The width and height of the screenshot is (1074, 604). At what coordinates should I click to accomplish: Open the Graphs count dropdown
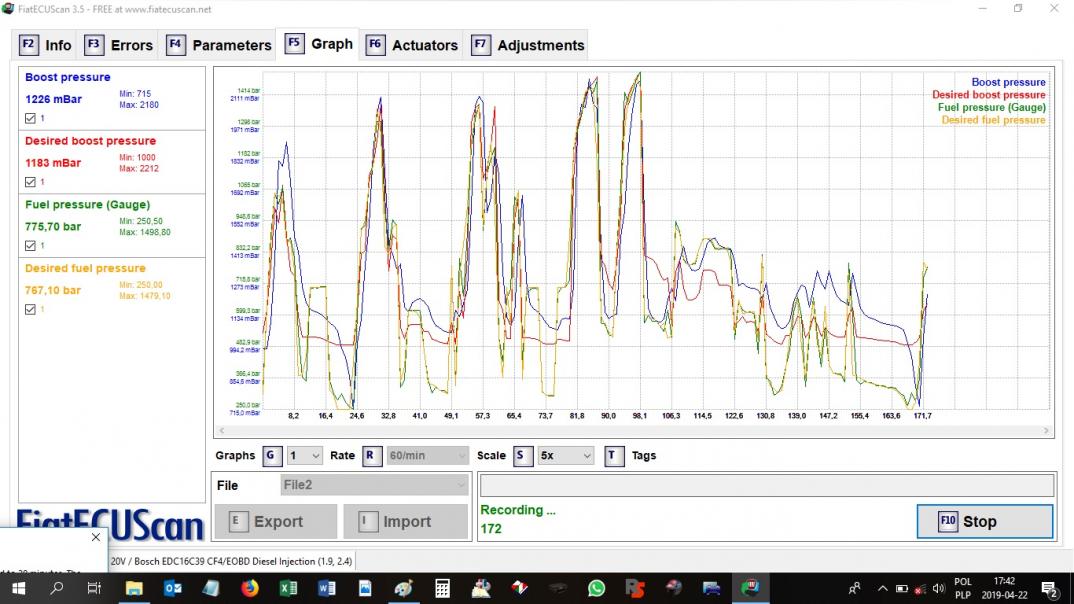coord(304,456)
